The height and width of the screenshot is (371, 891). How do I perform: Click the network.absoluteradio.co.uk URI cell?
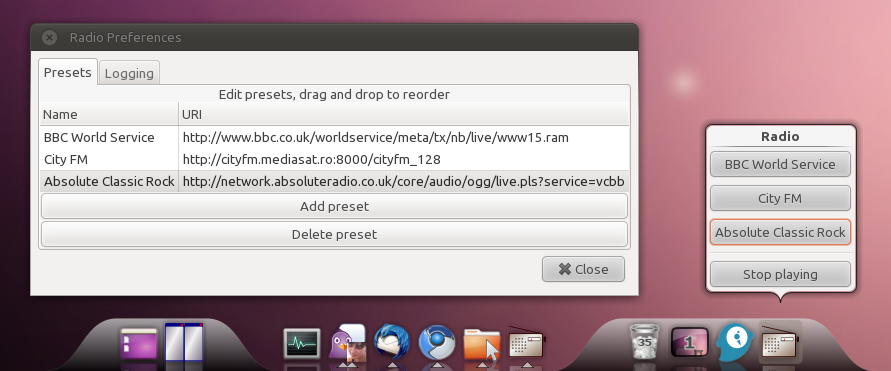click(404, 182)
